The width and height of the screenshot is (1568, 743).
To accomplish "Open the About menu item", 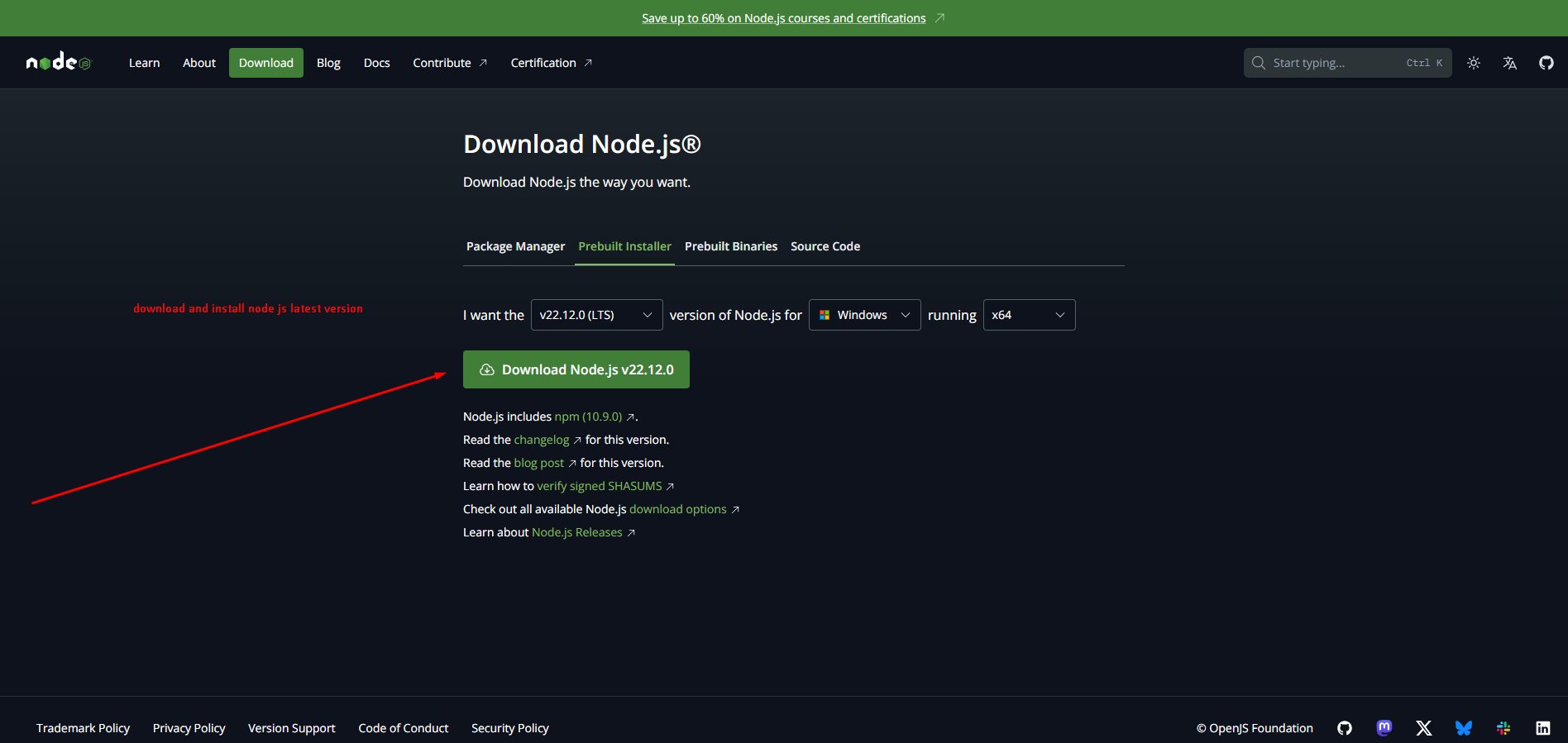I will pos(199,63).
